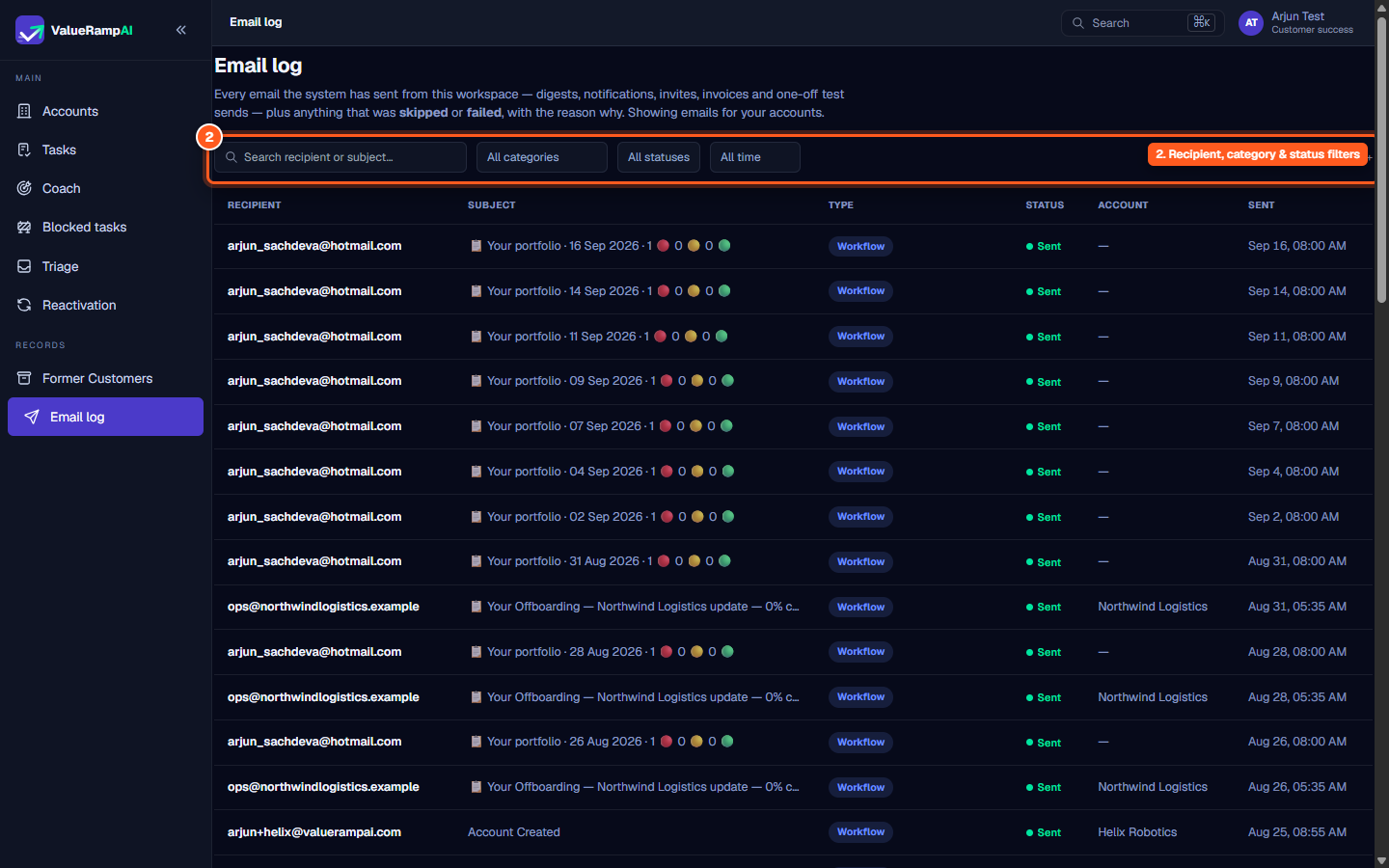Collapse the sidebar with double-chevron icon
Screen dimensions: 1389x868
[181, 30]
